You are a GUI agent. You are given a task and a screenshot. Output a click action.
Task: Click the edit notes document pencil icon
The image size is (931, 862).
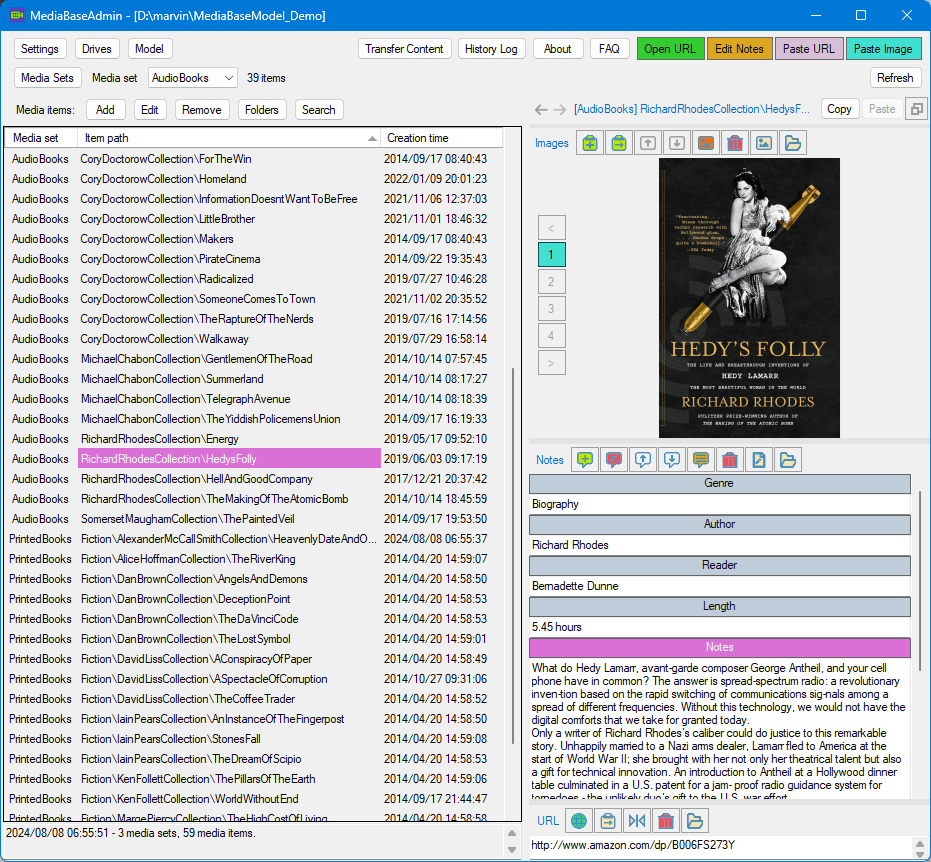coord(759,459)
